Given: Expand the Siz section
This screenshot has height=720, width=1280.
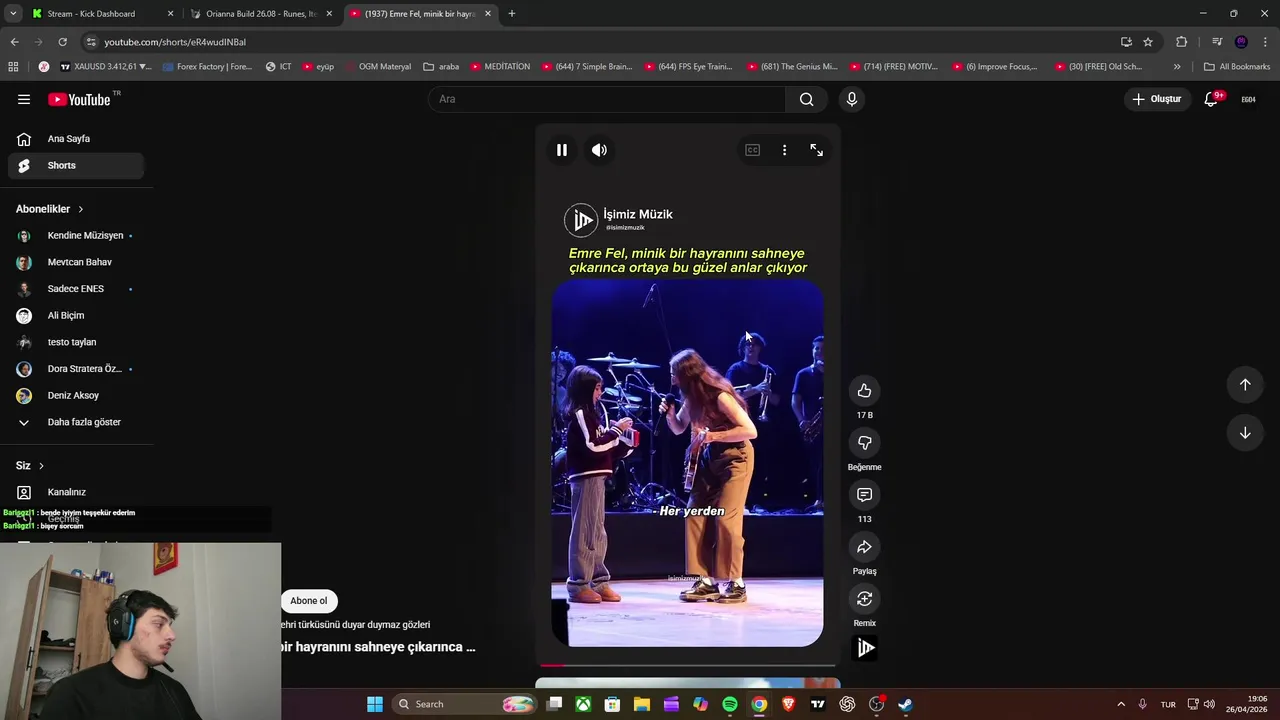Looking at the screenshot, I should (30, 466).
